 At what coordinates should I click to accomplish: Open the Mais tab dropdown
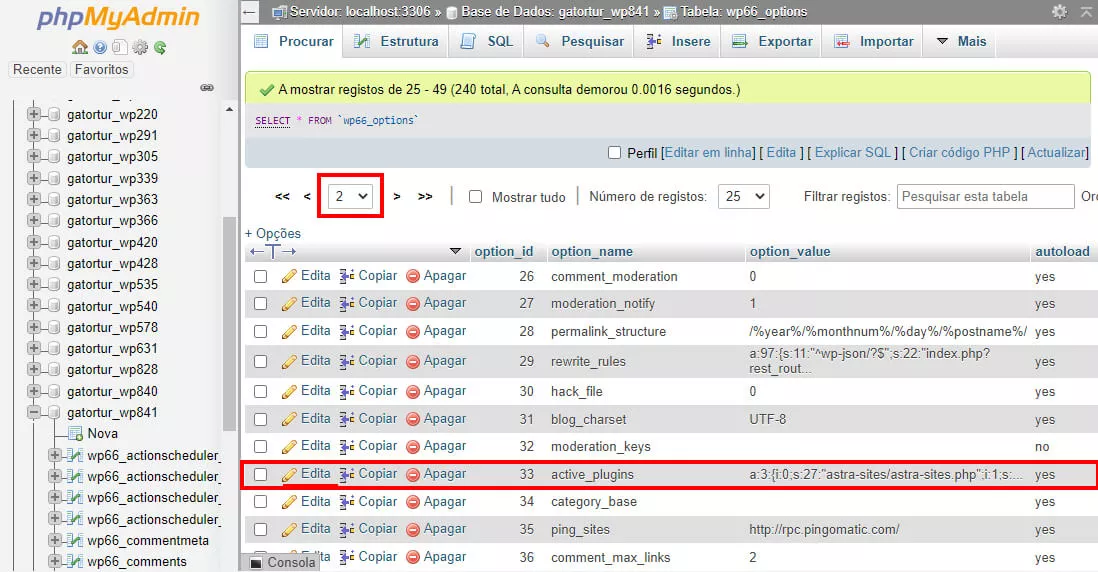[x=961, y=41]
